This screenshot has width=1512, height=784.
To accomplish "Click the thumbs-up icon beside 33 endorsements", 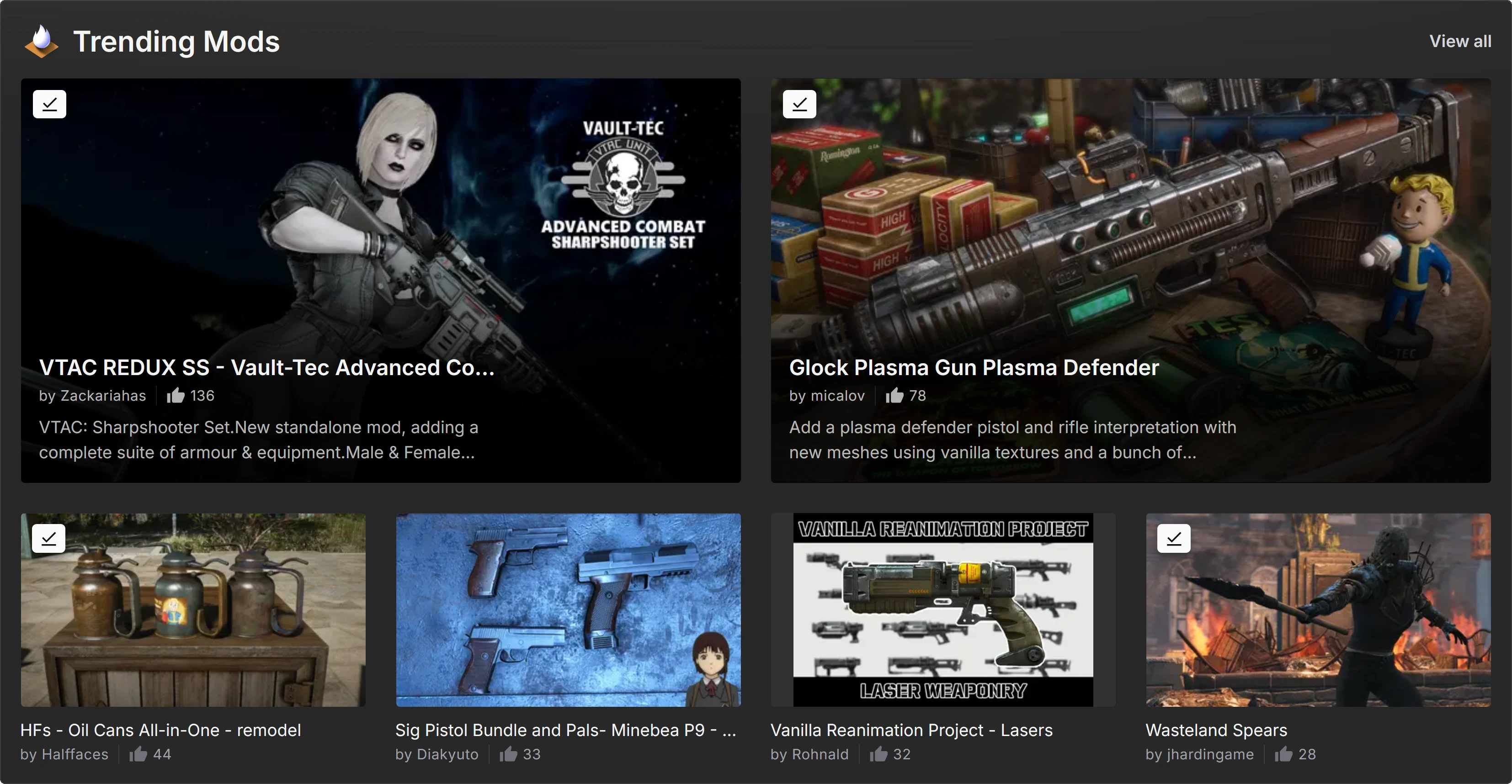I will (x=508, y=754).
